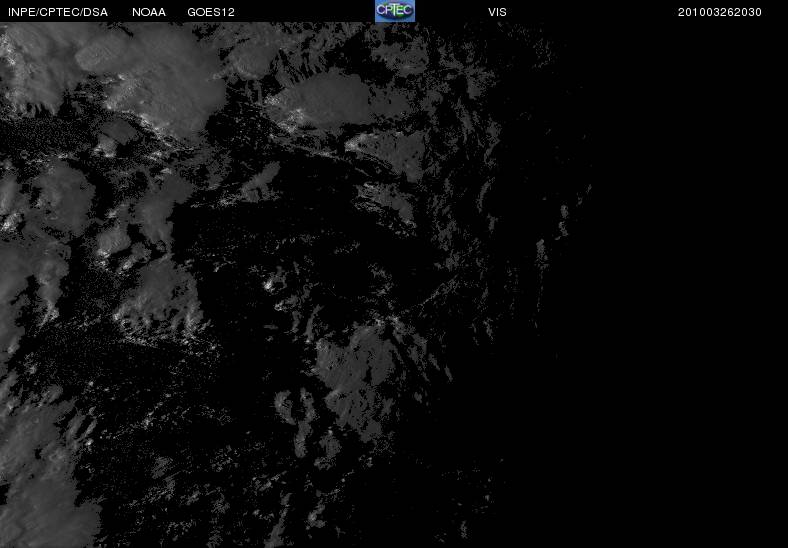Click the GOES12 satellite label
This screenshot has width=788, height=548.
pos(211,12)
